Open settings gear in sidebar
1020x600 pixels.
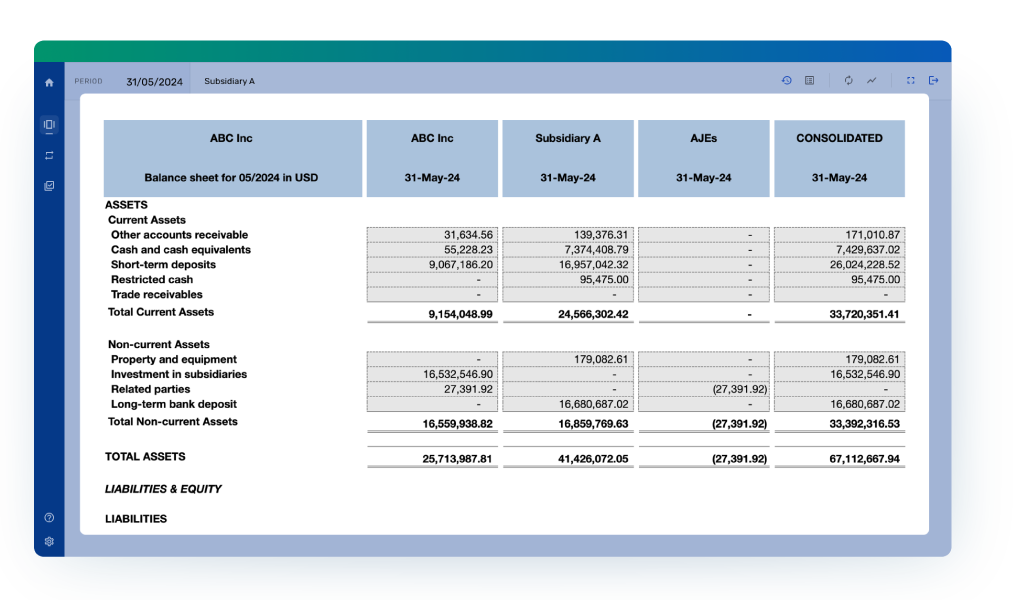pos(49,542)
